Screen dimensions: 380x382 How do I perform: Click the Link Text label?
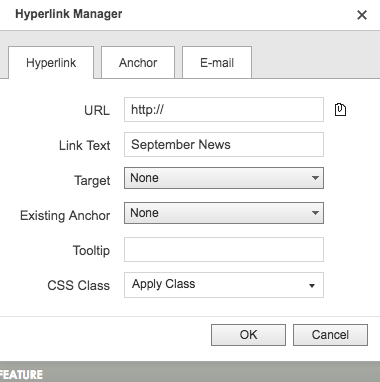pos(85,145)
